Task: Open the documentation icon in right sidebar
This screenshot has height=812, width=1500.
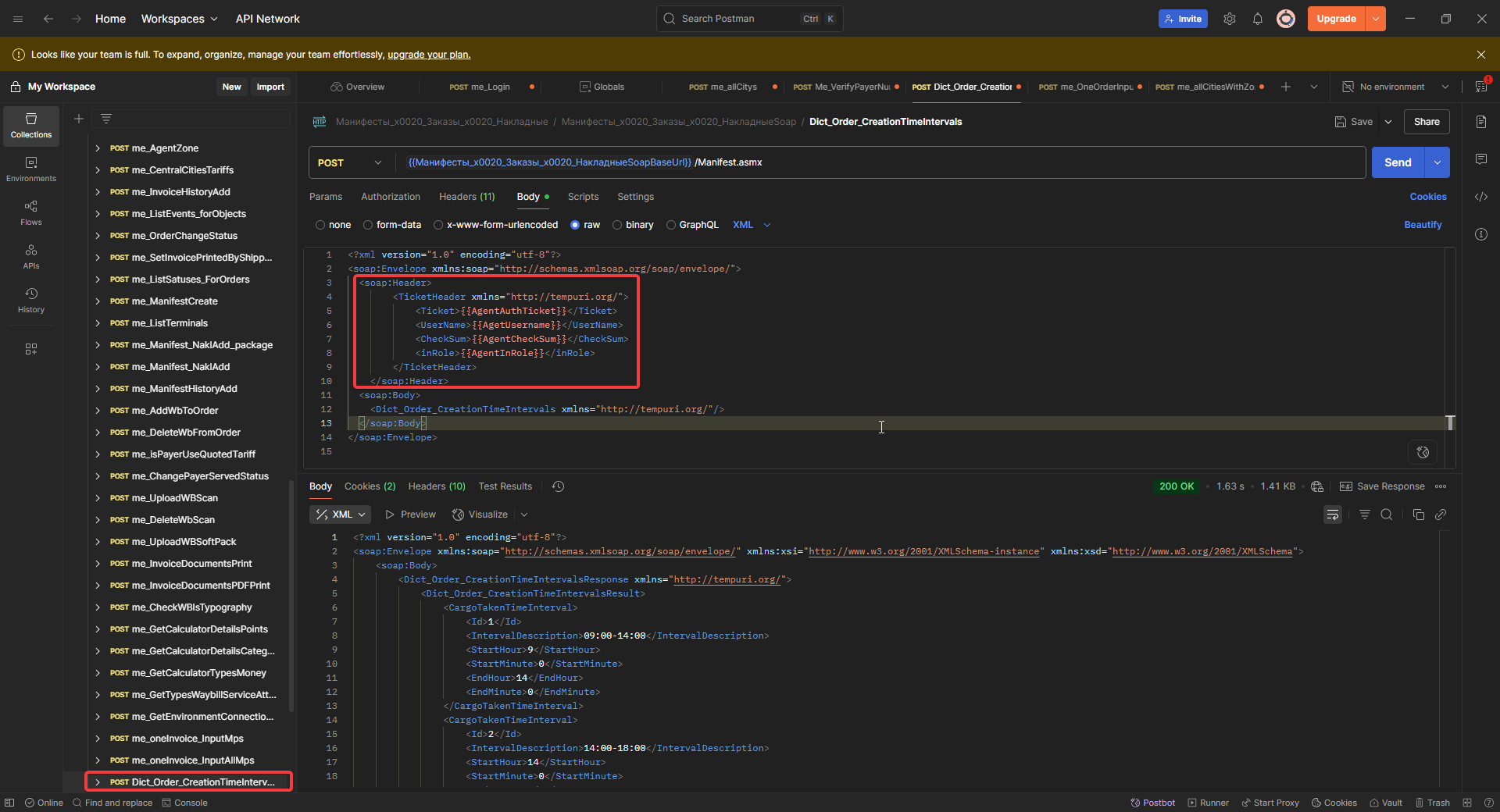Action: click(x=1481, y=122)
